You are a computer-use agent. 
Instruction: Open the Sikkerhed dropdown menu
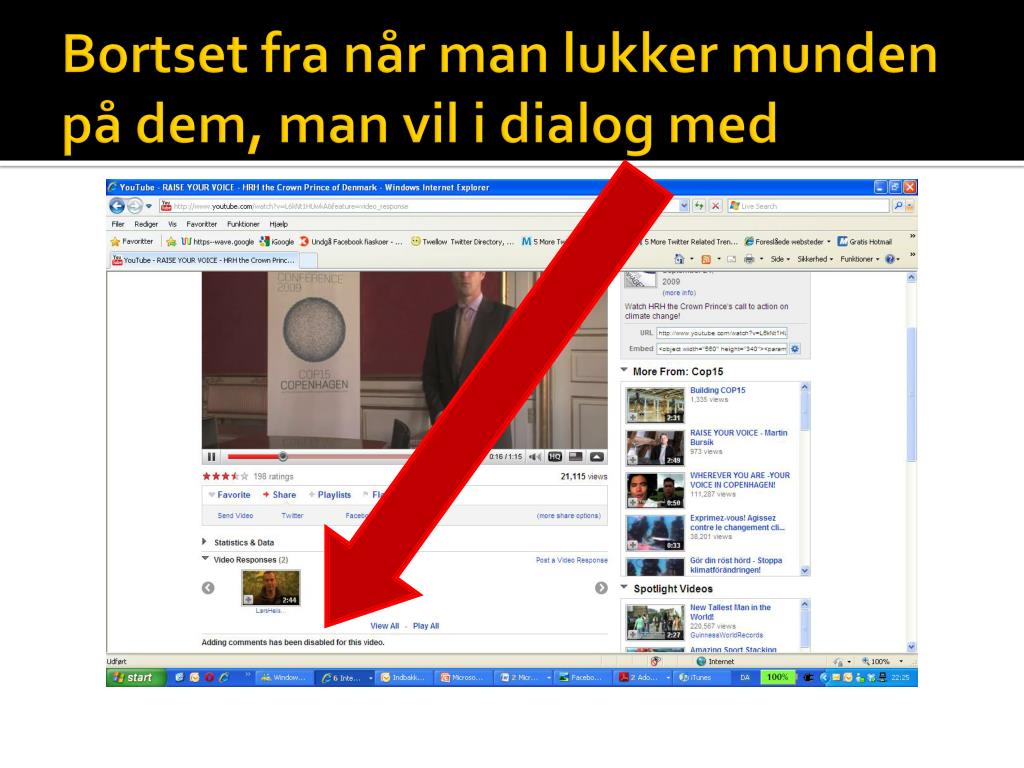point(815,259)
